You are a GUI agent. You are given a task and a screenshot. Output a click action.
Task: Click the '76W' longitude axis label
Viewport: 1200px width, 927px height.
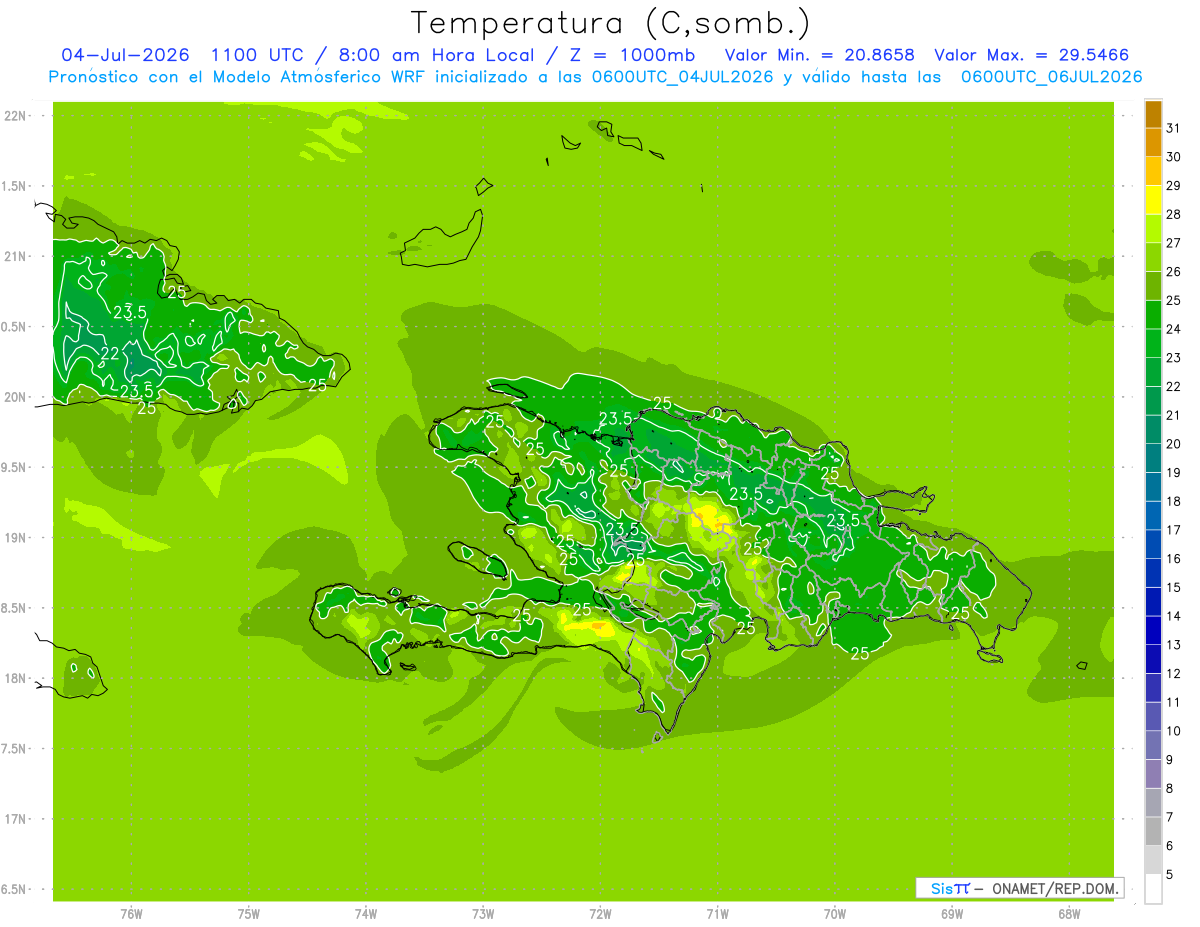click(x=131, y=913)
